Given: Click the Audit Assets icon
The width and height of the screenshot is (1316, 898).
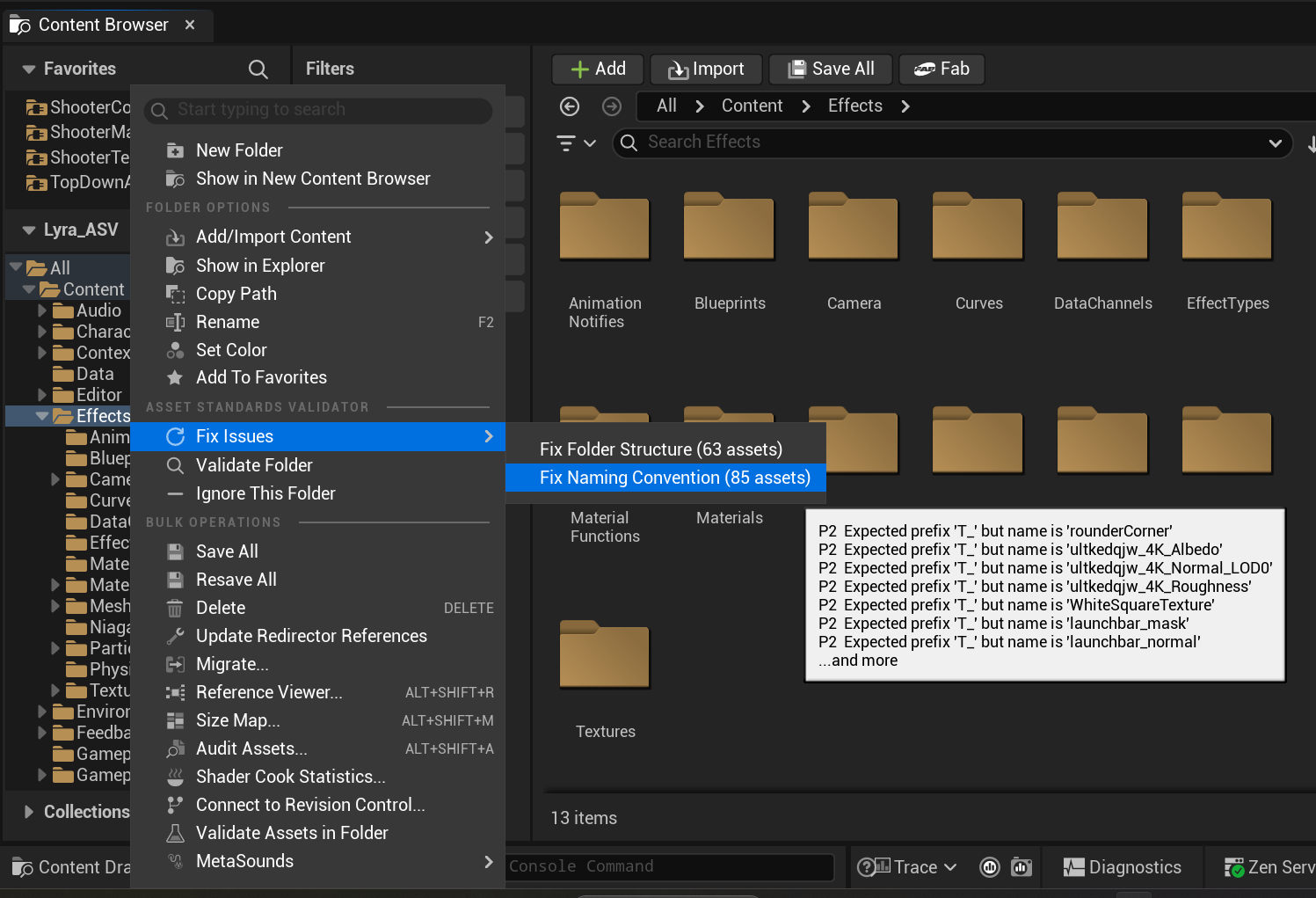Looking at the screenshot, I should pyautogui.click(x=175, y=748).
